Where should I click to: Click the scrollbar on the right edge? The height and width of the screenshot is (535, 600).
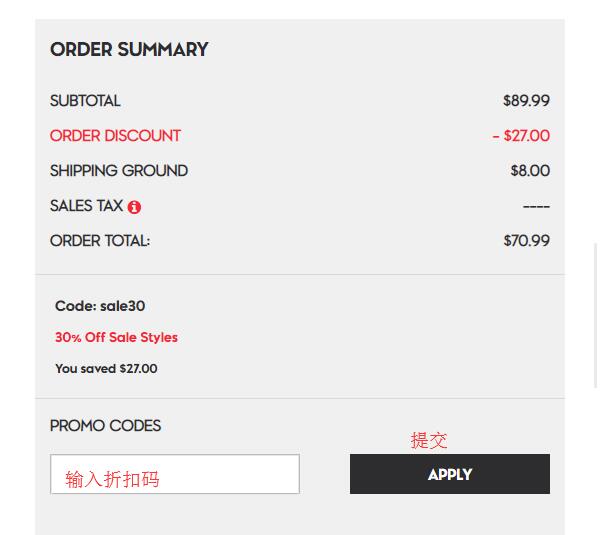click(x=595, y=315)
